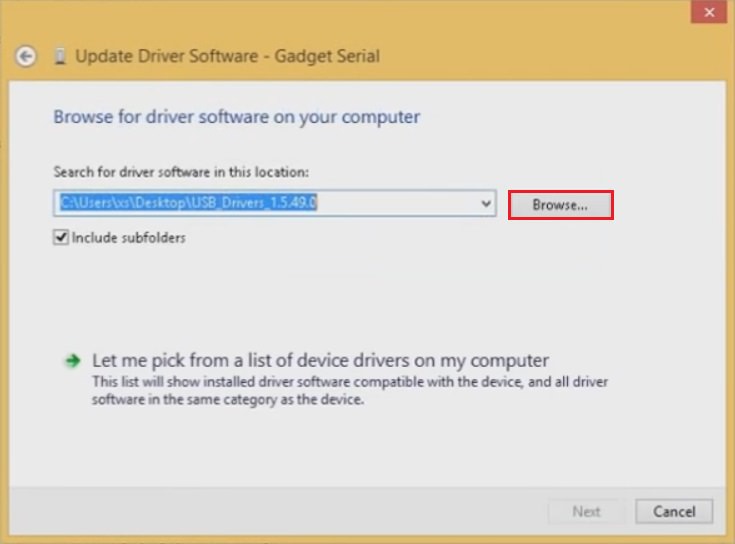This screenshot has width=735, height=544.
Task: Open 'Let me pick from a list' option
Action: pyautogui.click(x=320, y=360)
